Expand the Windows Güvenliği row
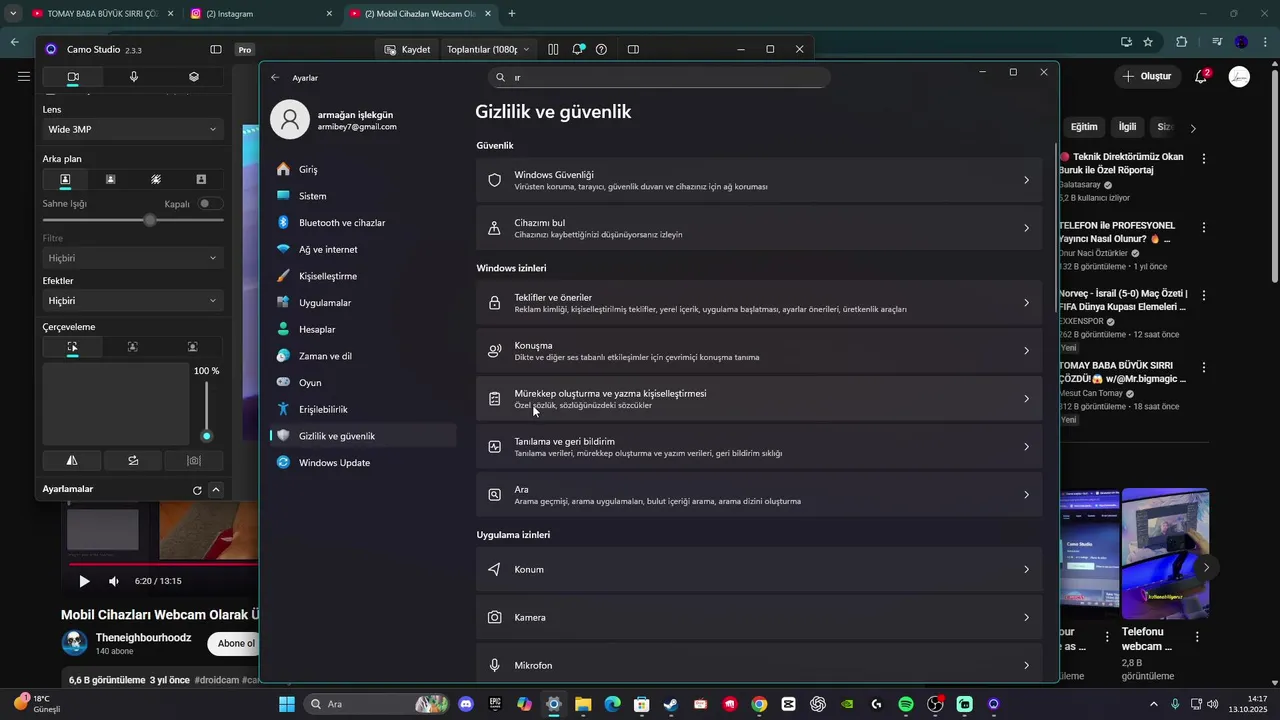Screen dimensions: 1280x720 (x=759, y=180)
